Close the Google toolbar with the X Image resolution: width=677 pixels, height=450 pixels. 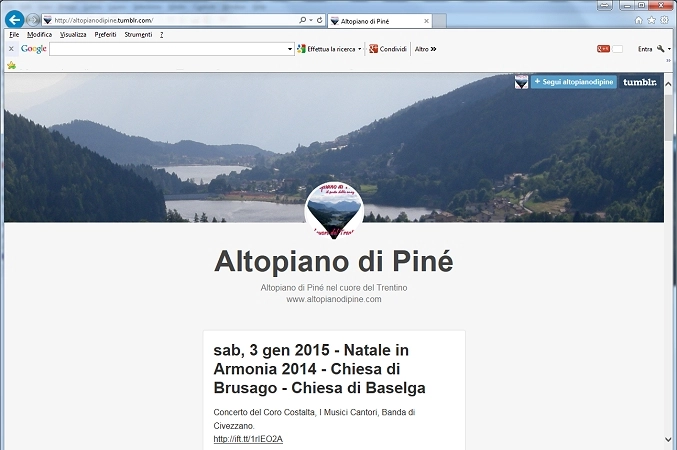point(11,49)
